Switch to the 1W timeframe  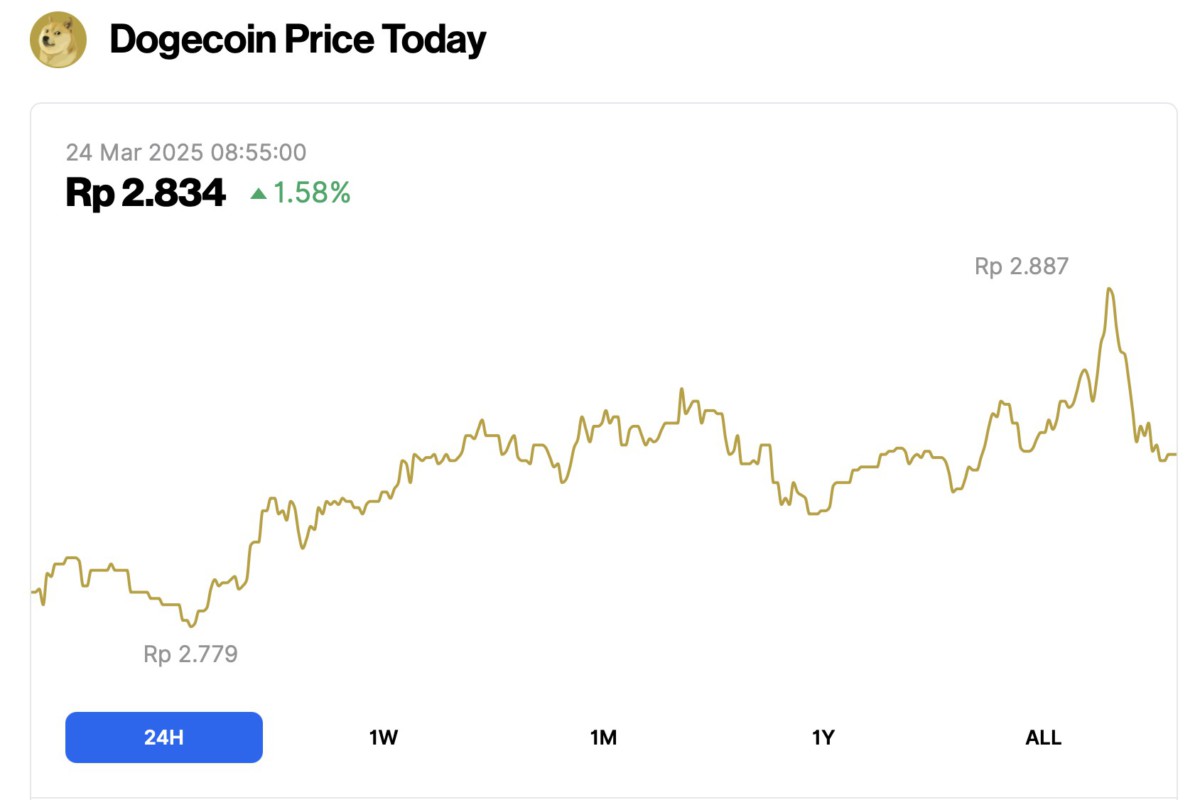383,737
